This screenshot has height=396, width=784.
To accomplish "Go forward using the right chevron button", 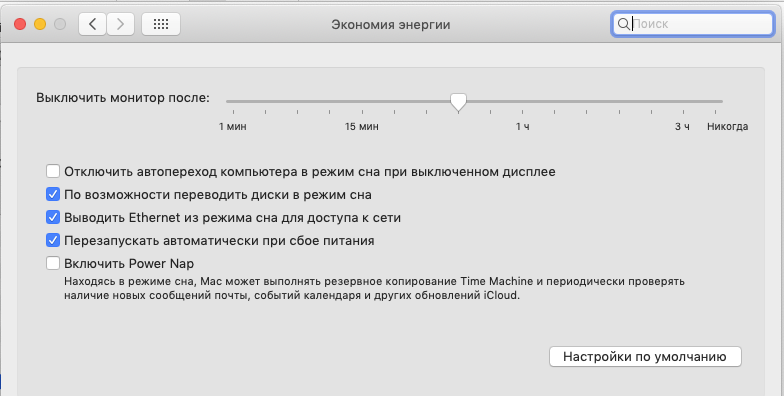I will coord(120,24).
